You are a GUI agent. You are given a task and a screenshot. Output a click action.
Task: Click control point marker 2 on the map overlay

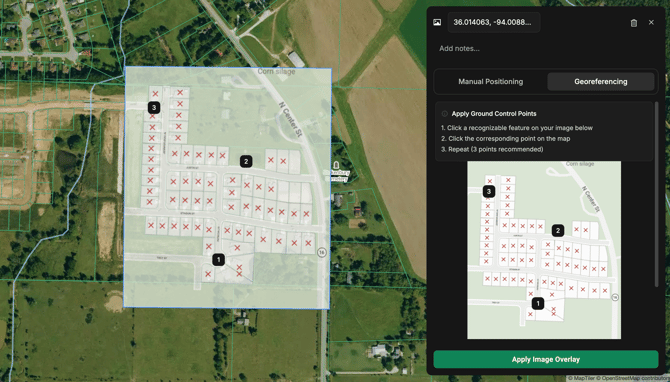coord(246,162)
